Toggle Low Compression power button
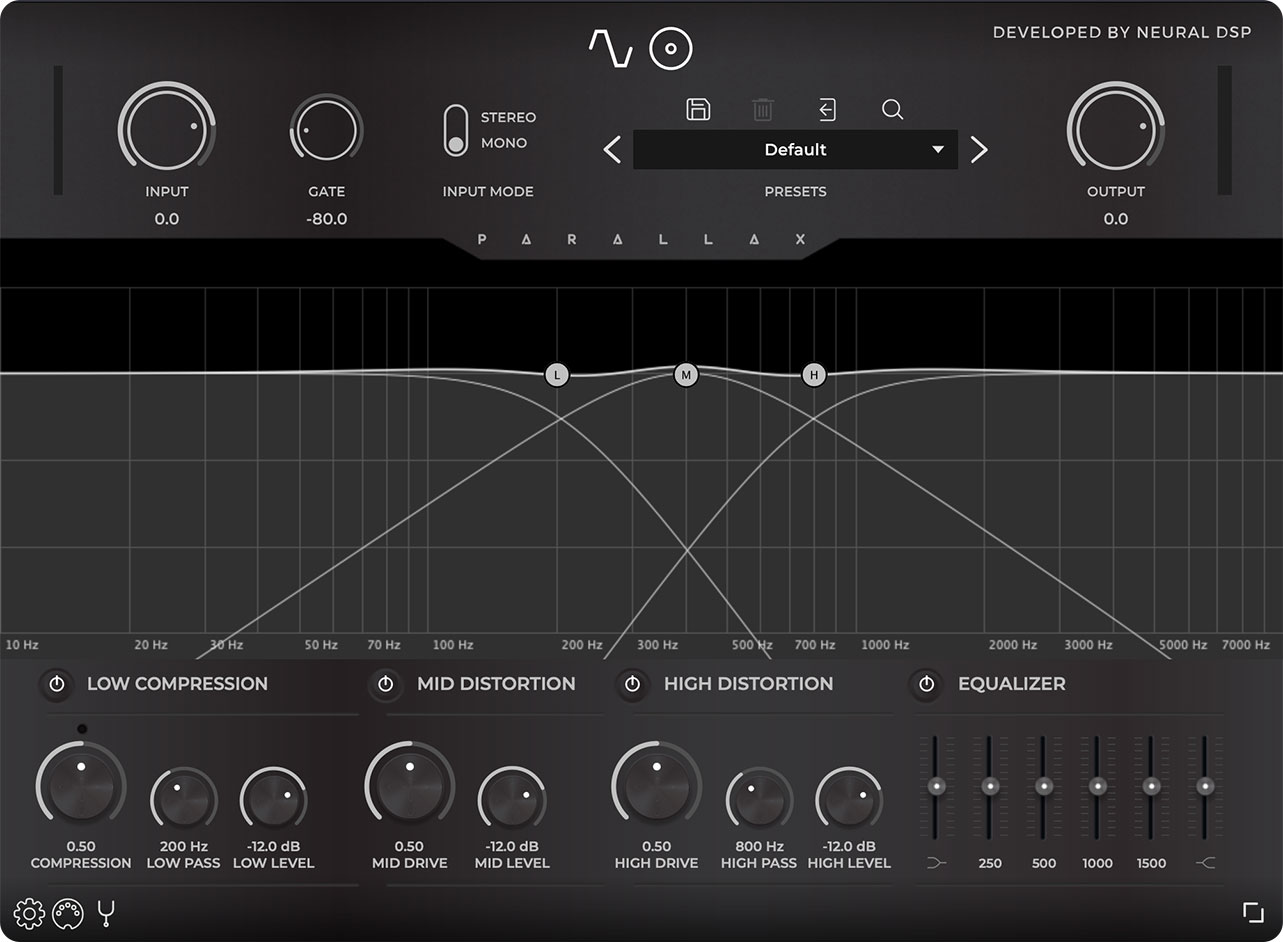 57,684
